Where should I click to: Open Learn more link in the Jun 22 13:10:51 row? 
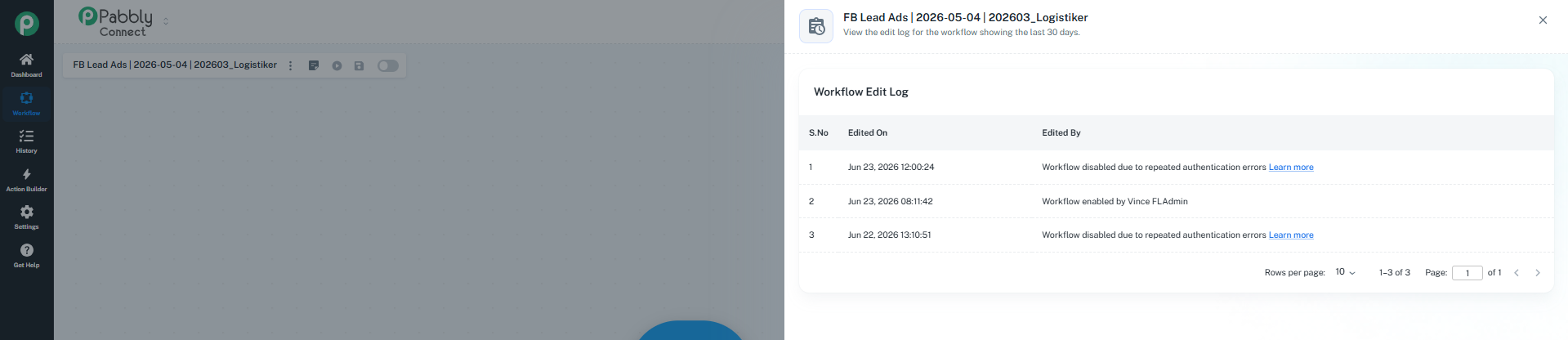tap(1291, 235)
